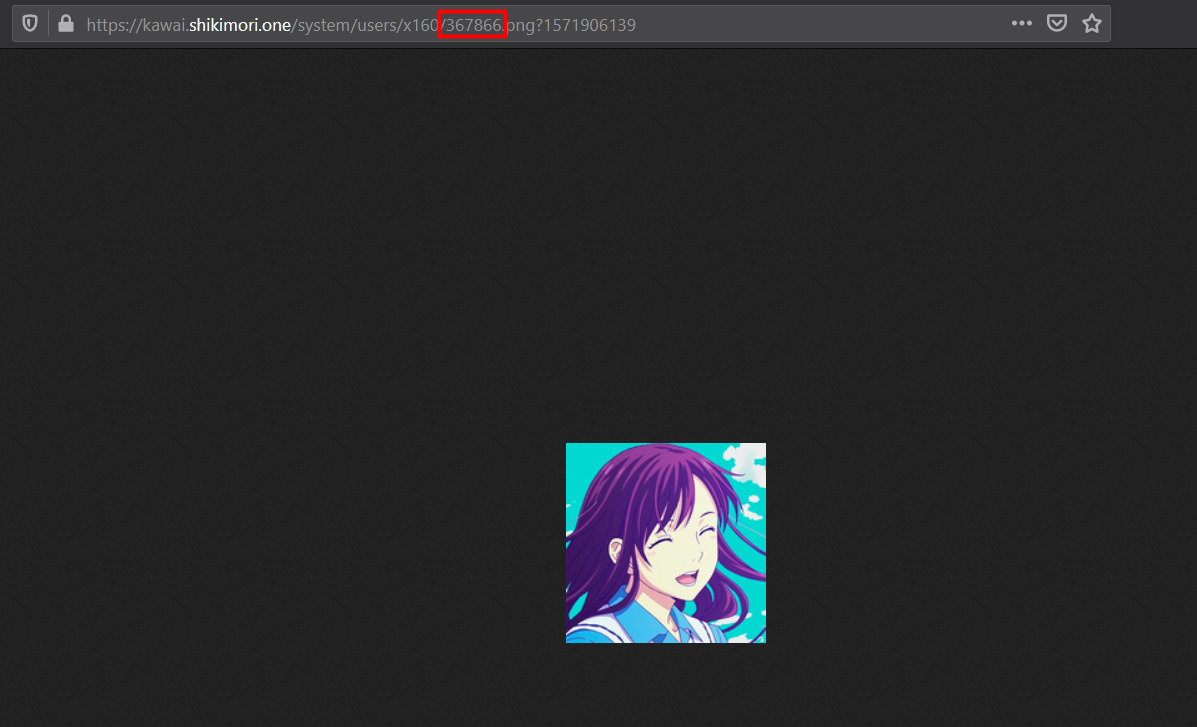1197x727 pixels.
Task: Bookmark this page with the star icon
Action: [1092, 24]
